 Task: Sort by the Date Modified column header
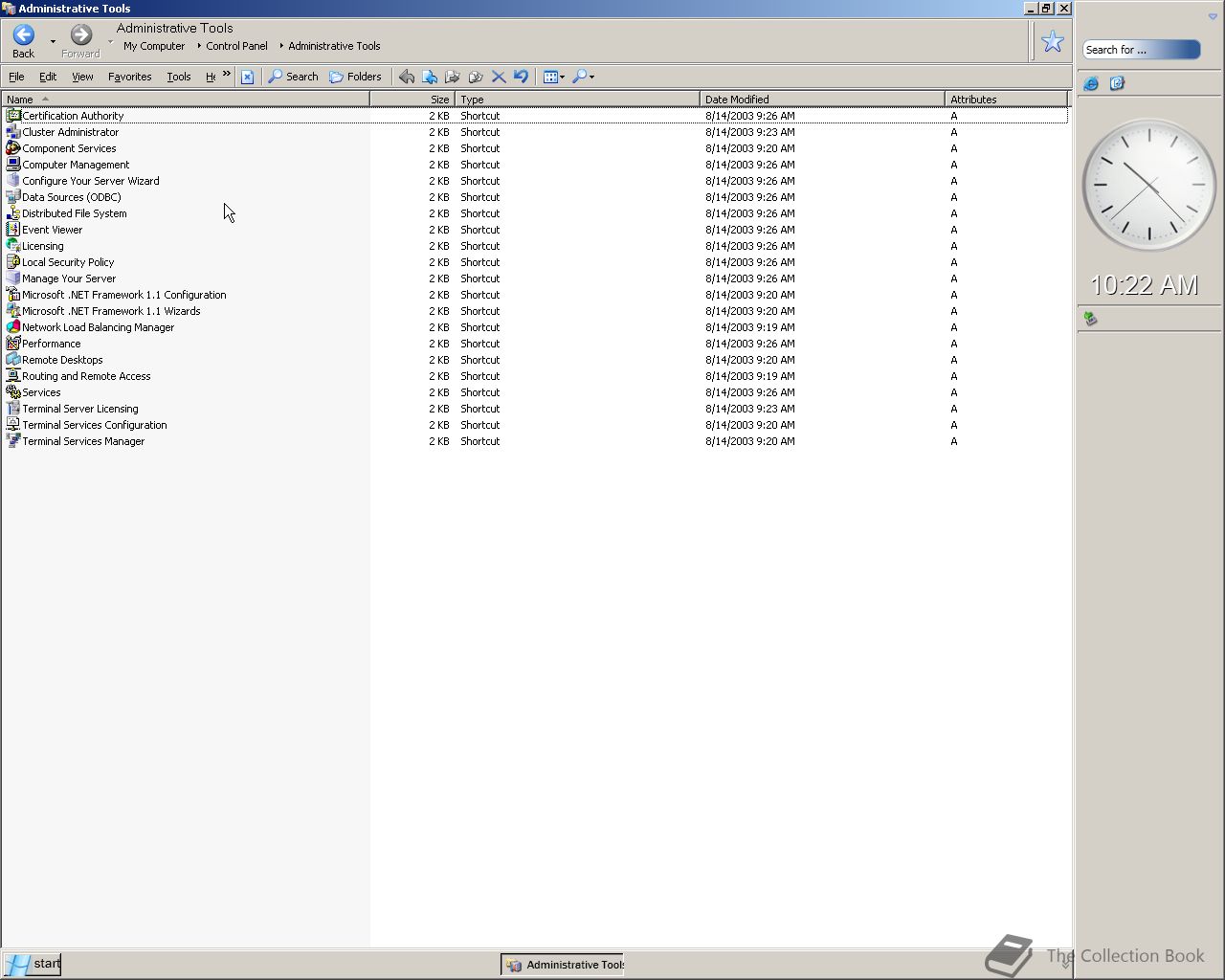[x=822, y=100]
